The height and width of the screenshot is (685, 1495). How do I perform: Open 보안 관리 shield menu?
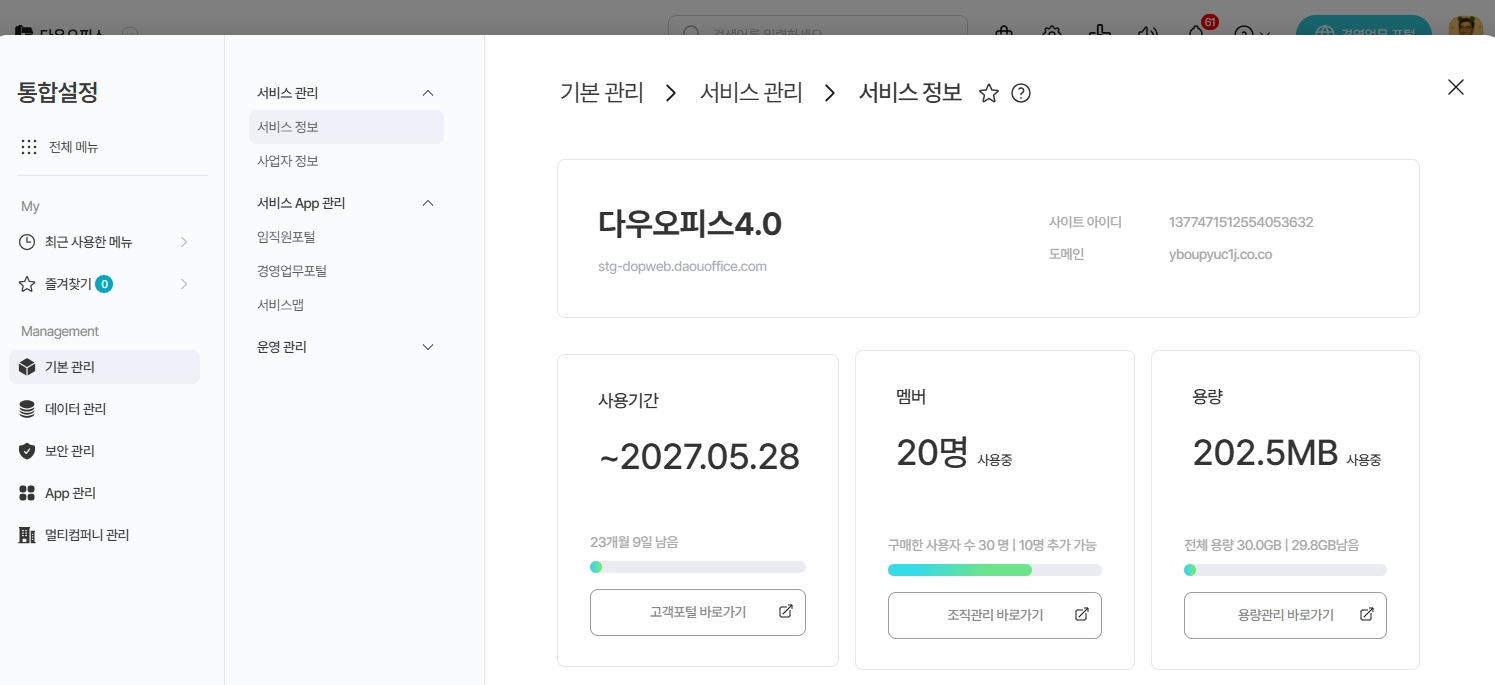click(70, 451)
